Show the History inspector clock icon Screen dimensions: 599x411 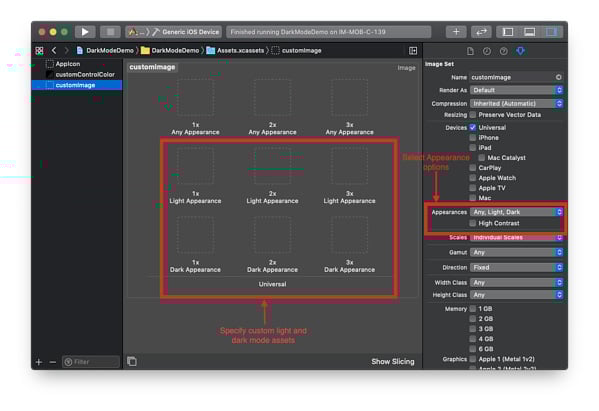click(x=487, y=51)
